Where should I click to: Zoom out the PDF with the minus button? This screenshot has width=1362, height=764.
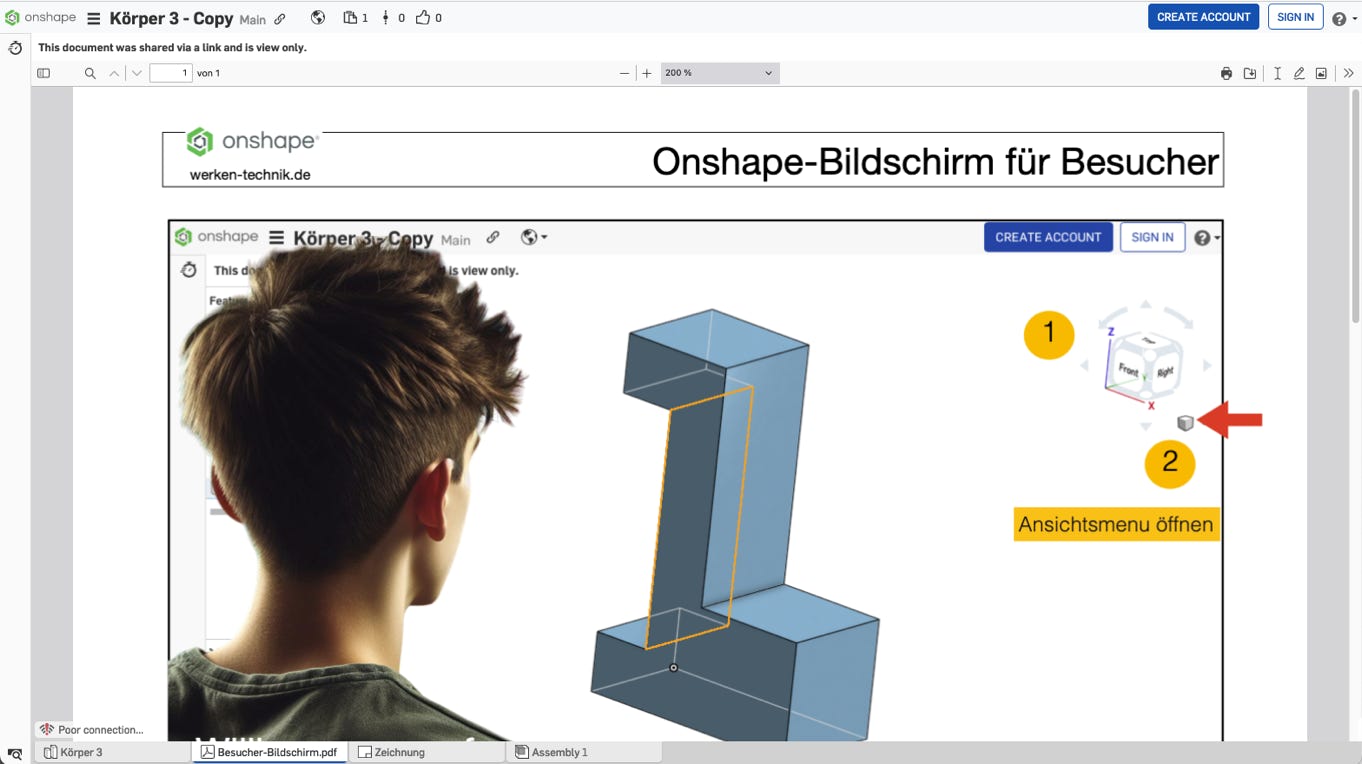pyautogui.click(x=625, y=73)
